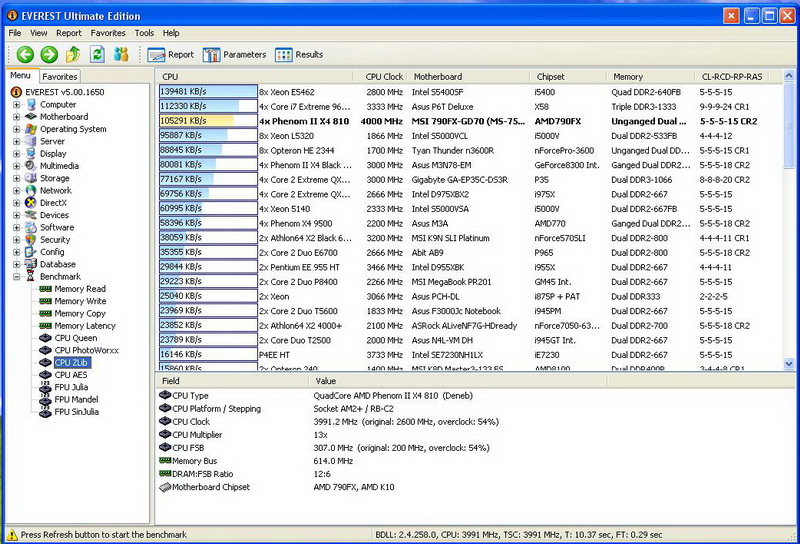This screenshot has height=544, width=800.
Task: Select the 2x Core 2 Duo E6700 row
Action: (469, 253)
